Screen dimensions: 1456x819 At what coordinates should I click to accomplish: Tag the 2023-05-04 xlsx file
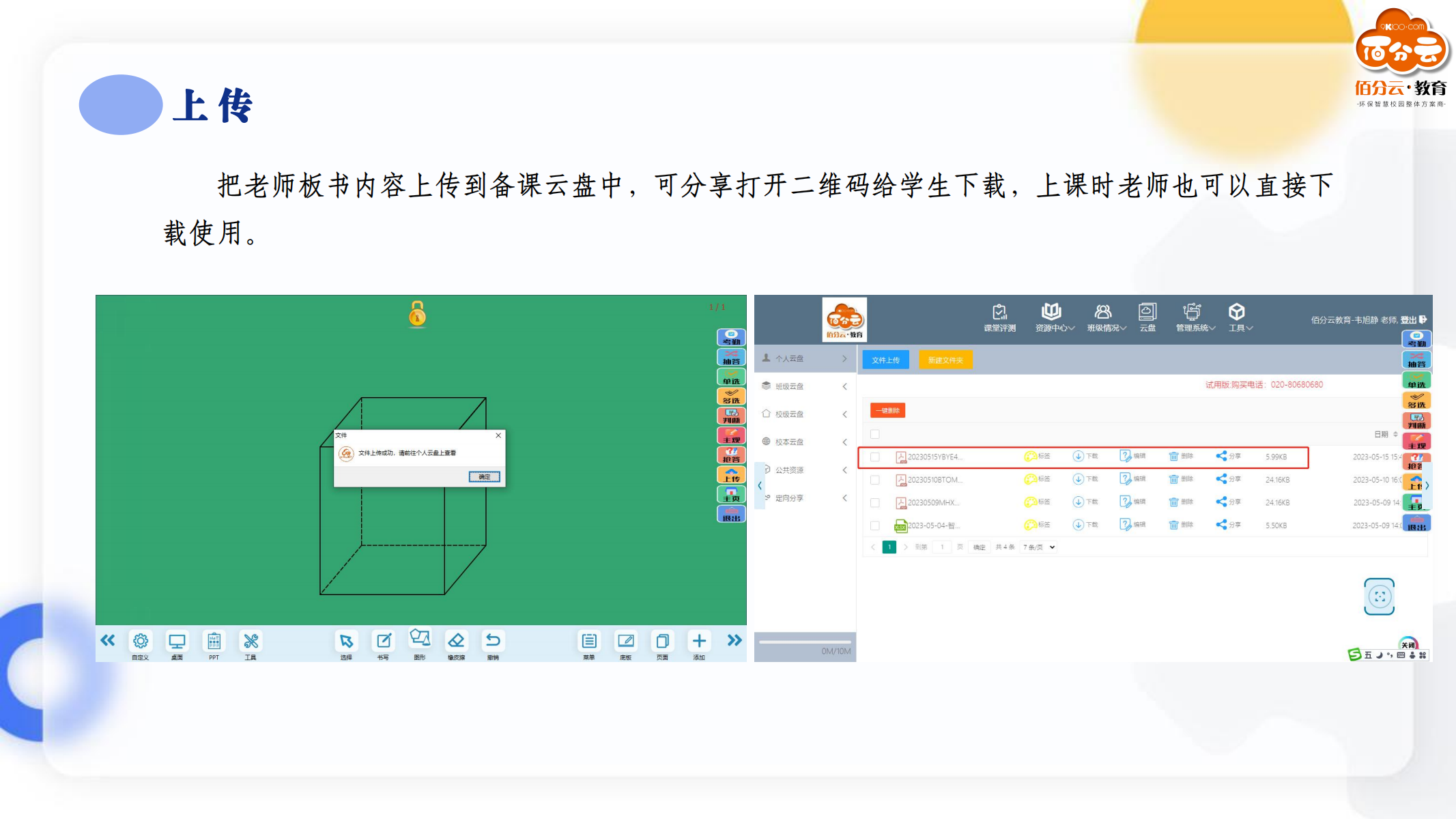1037,526
